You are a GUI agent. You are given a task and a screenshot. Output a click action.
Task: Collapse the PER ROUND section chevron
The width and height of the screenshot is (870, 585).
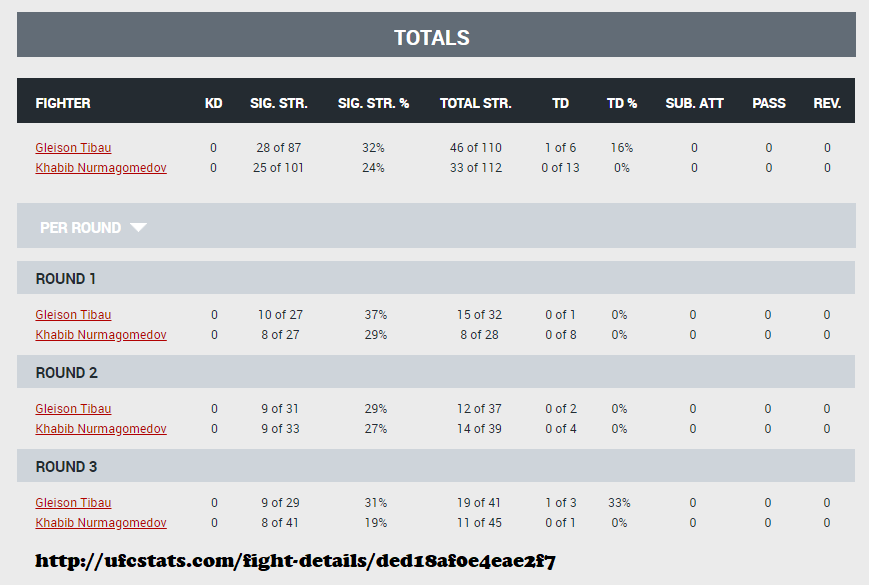138,227
